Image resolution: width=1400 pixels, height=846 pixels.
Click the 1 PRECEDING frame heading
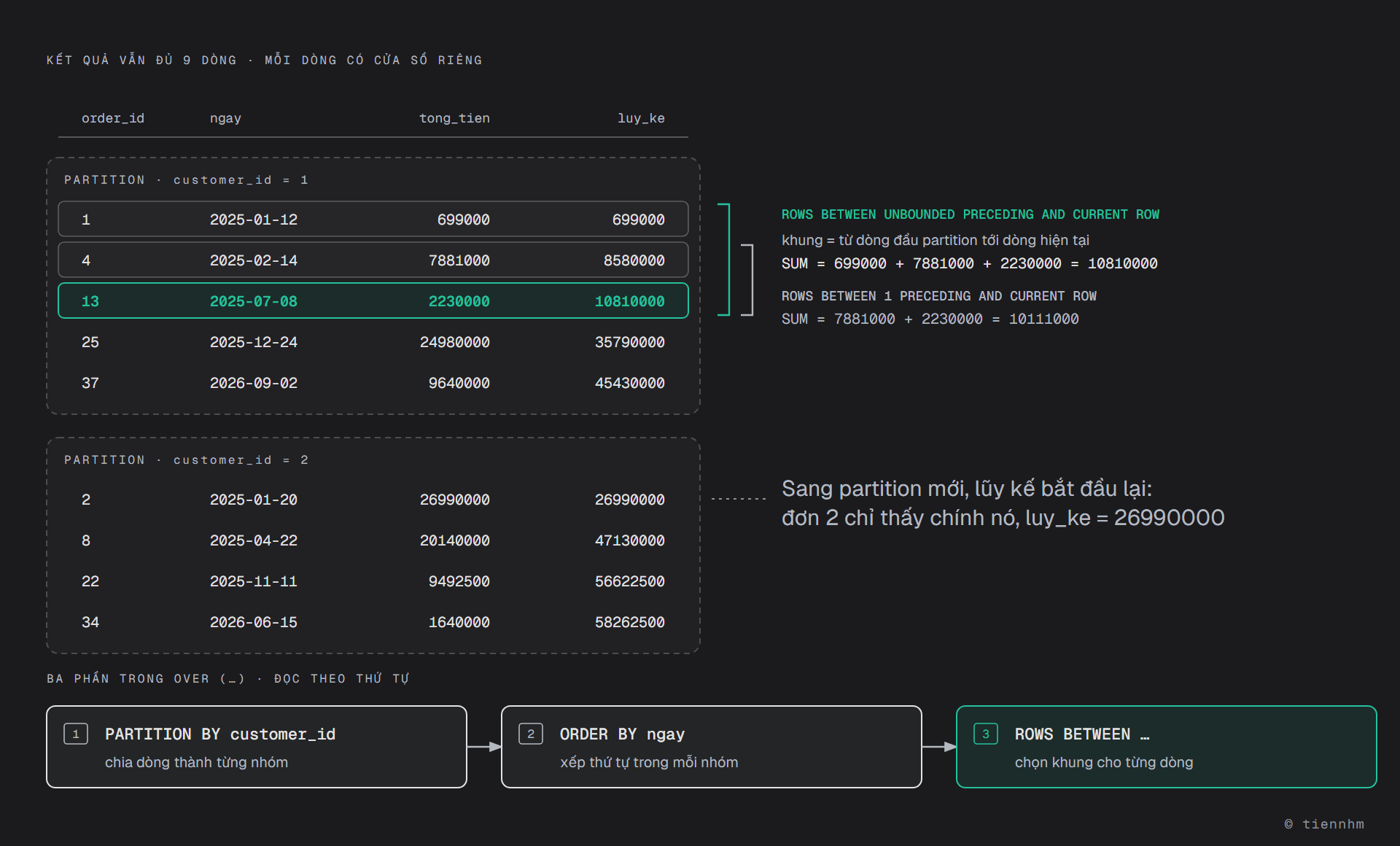tap(938, 296)
